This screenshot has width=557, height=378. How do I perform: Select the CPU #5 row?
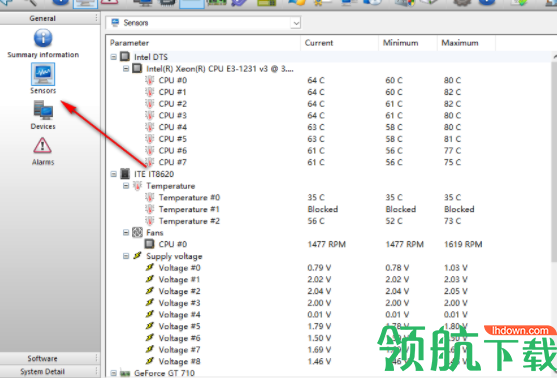pos(329,139)
